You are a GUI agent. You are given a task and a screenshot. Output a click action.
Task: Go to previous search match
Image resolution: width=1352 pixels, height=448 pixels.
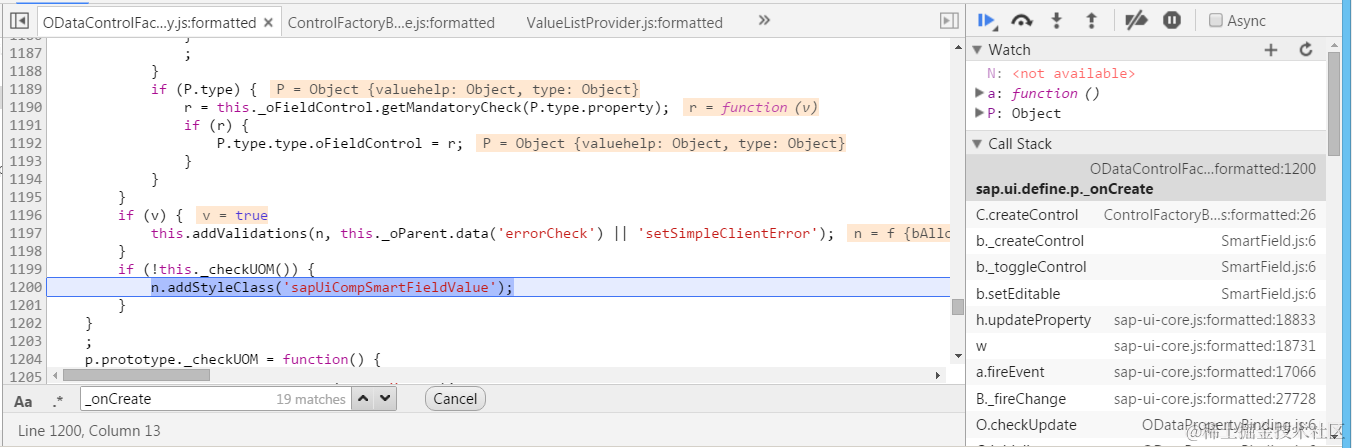pyautogui.click(x=364, y=398)
